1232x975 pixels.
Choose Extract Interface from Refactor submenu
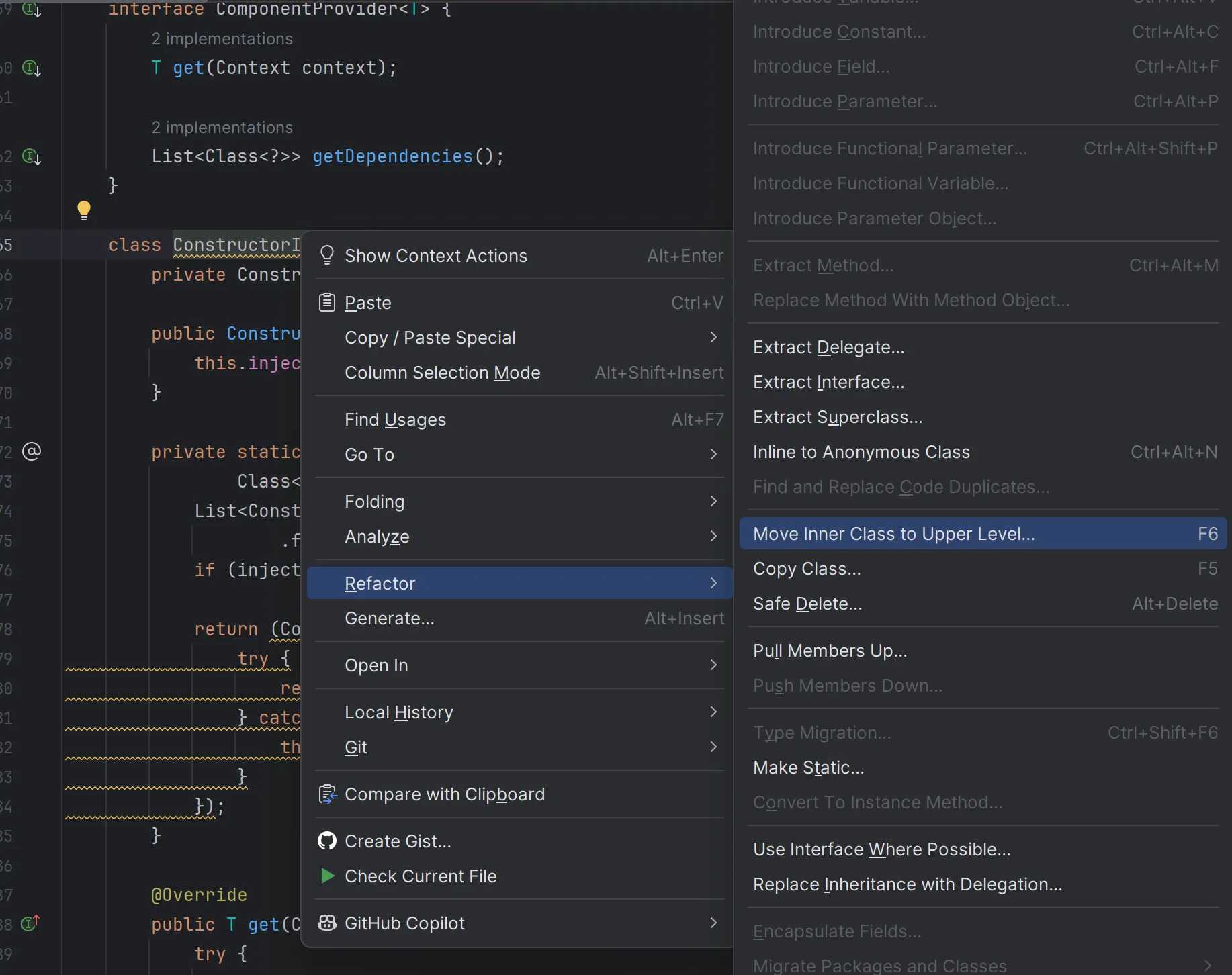[828, 382]
